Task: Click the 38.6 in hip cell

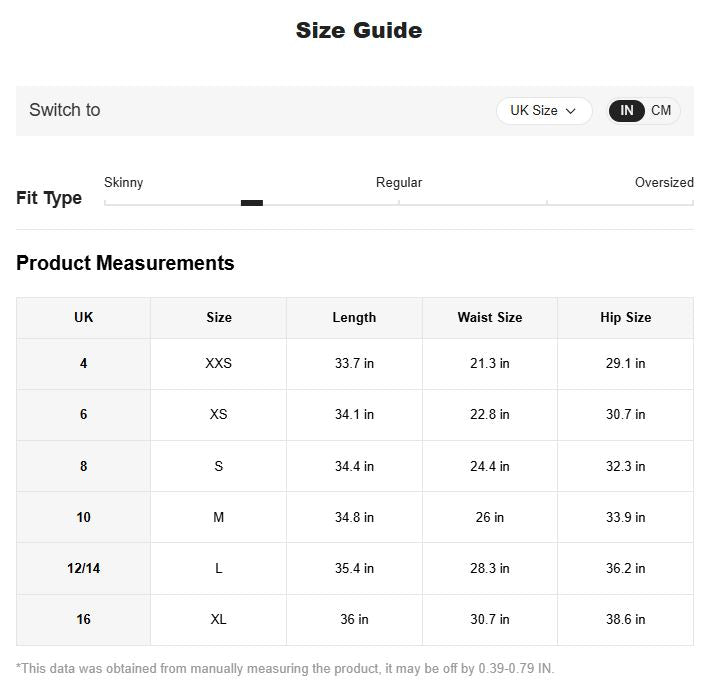Action: (625, 620)
